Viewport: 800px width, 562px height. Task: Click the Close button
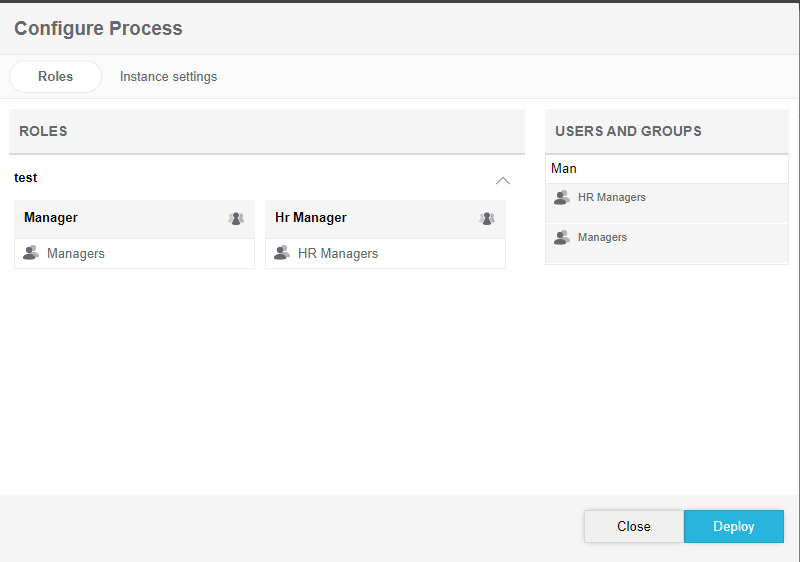[x=634, y=526]
